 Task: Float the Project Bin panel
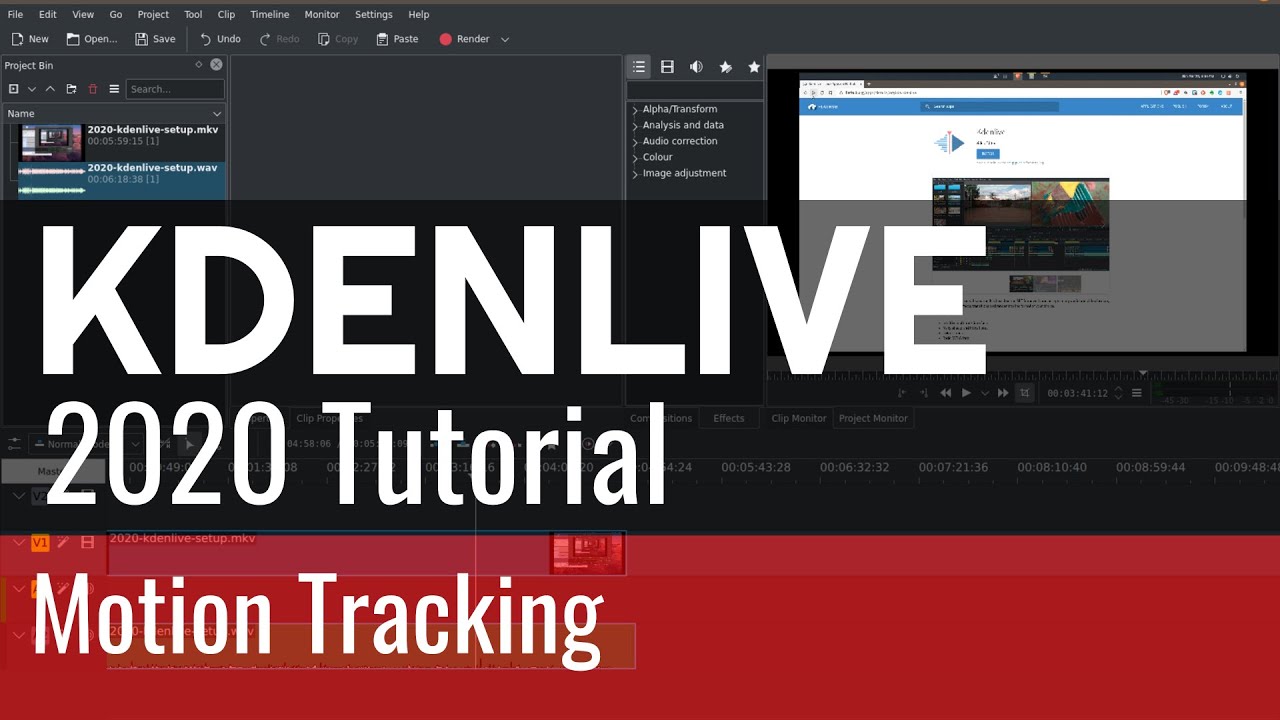pos(198,64)
